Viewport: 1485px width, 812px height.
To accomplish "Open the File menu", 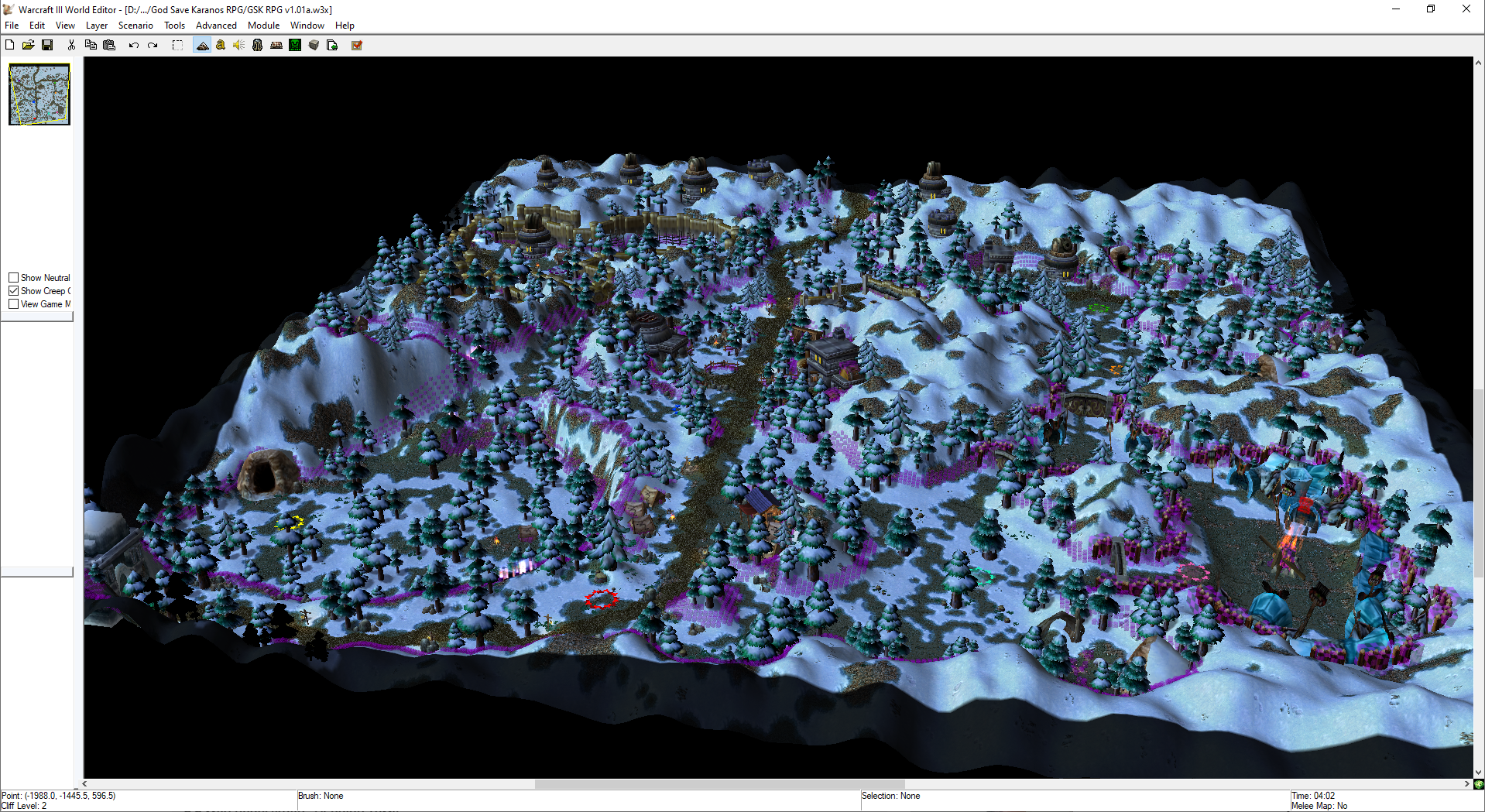I will click(12, 26).
